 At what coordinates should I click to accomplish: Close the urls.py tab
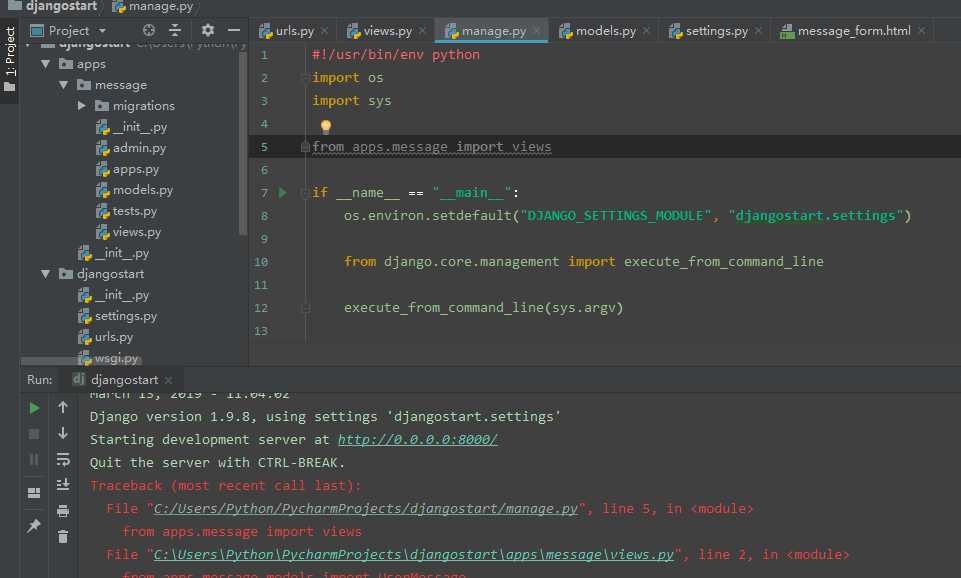(324, 31)
